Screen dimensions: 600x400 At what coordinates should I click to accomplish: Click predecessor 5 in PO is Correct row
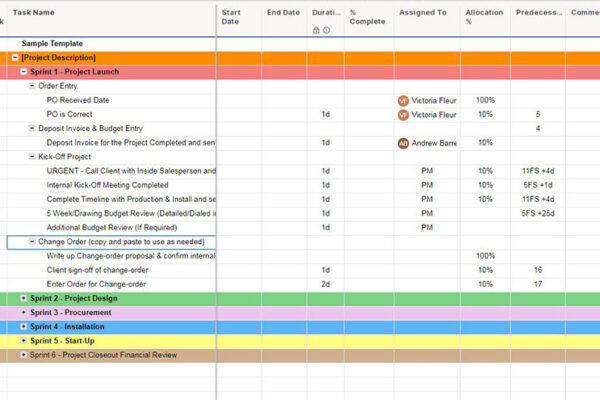click(538, 114)
